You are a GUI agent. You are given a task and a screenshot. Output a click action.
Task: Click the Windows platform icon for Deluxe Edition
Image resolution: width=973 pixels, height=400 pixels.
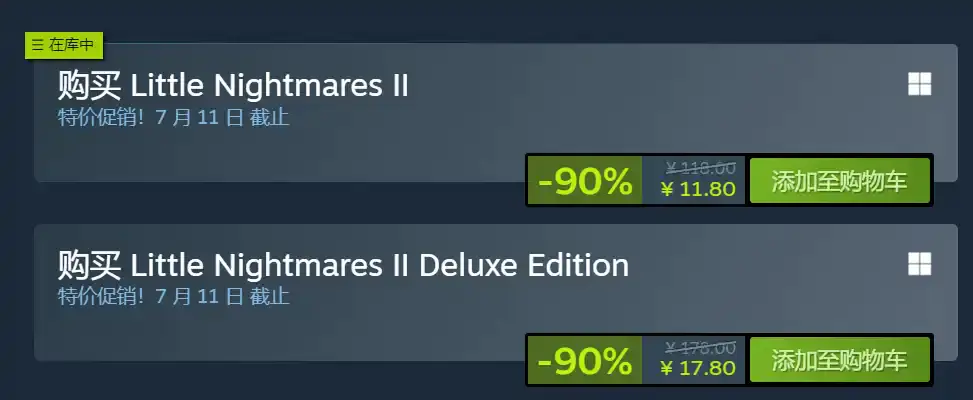pyautogui.click(x=920, y=264)
